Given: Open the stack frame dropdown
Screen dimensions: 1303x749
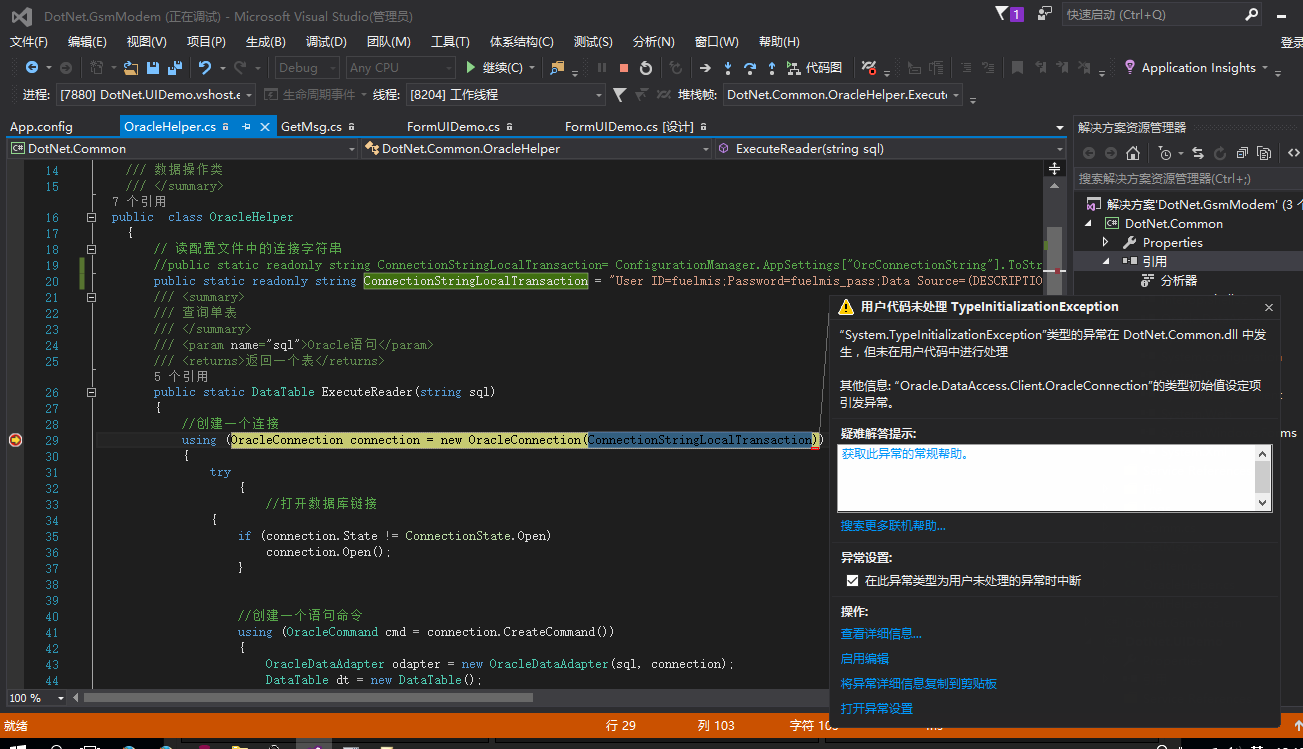Looking at the screenshot, I should pyautogui.click(x=843, y=95).
